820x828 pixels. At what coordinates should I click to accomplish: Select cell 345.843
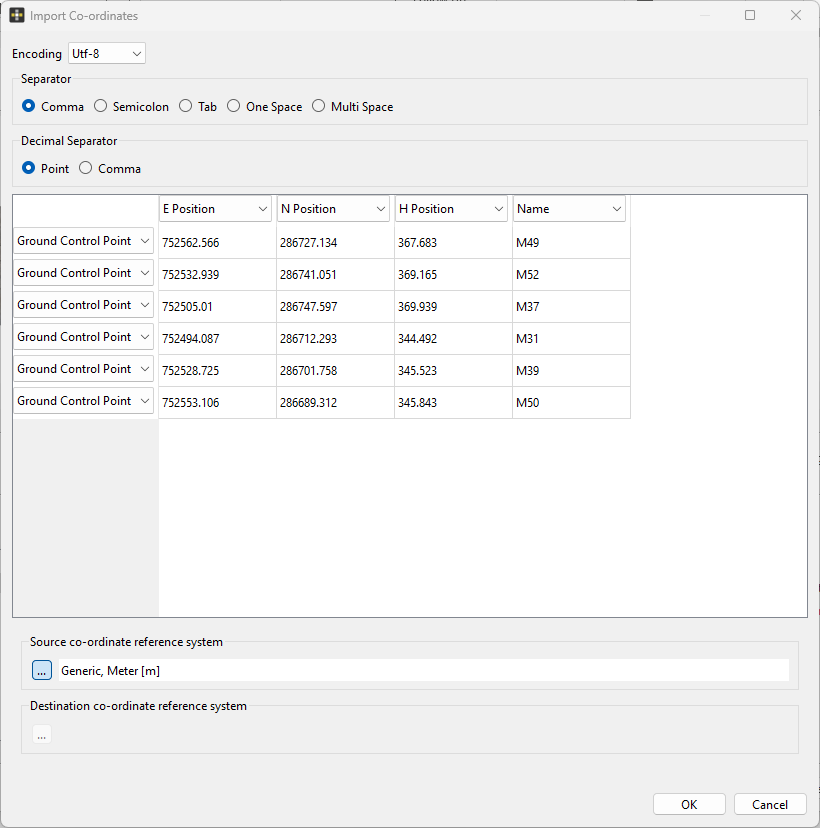[454, 402]
